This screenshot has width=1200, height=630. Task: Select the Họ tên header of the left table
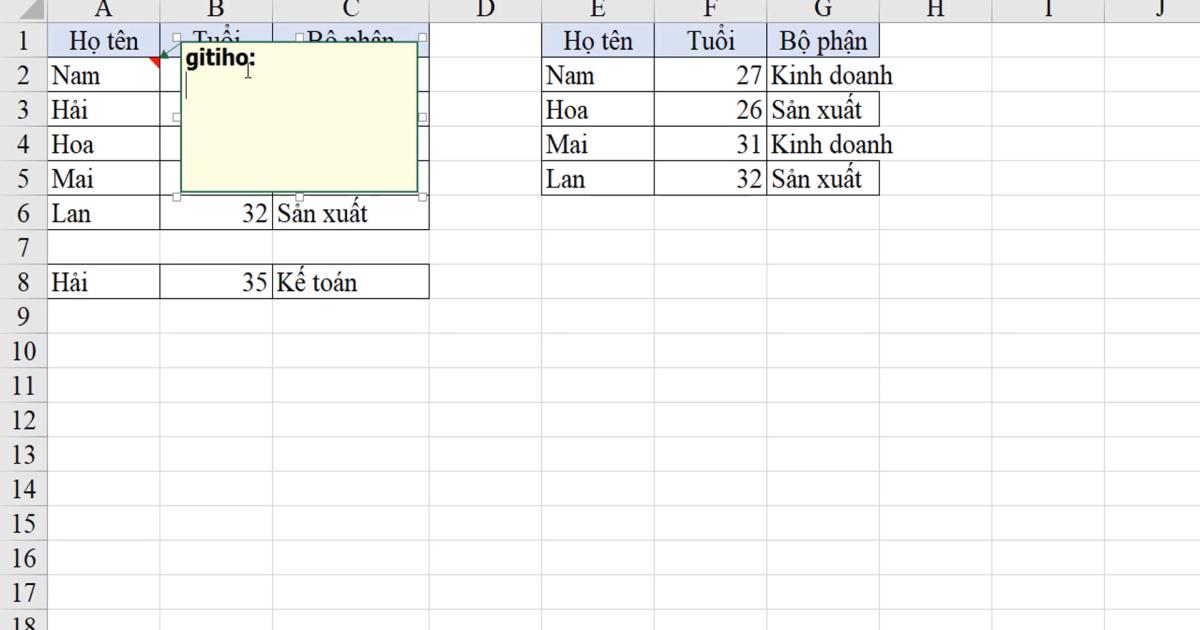click(x=102, y=41)
